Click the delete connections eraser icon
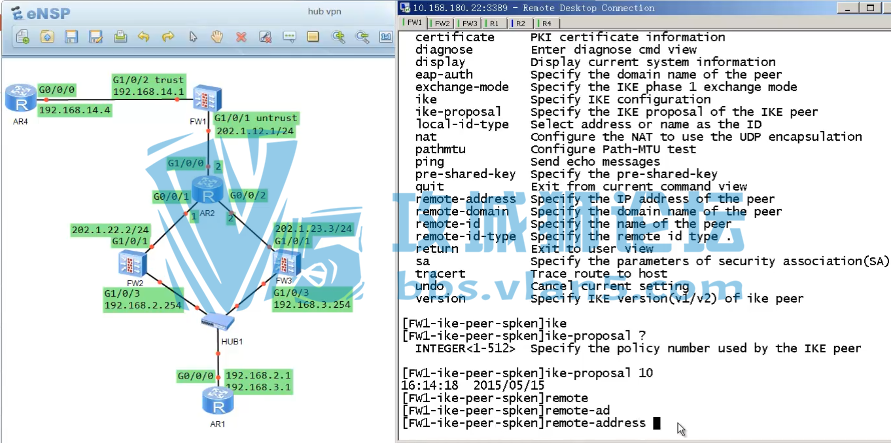The height and width of the screenshot is (443, 891). [265, 37]
